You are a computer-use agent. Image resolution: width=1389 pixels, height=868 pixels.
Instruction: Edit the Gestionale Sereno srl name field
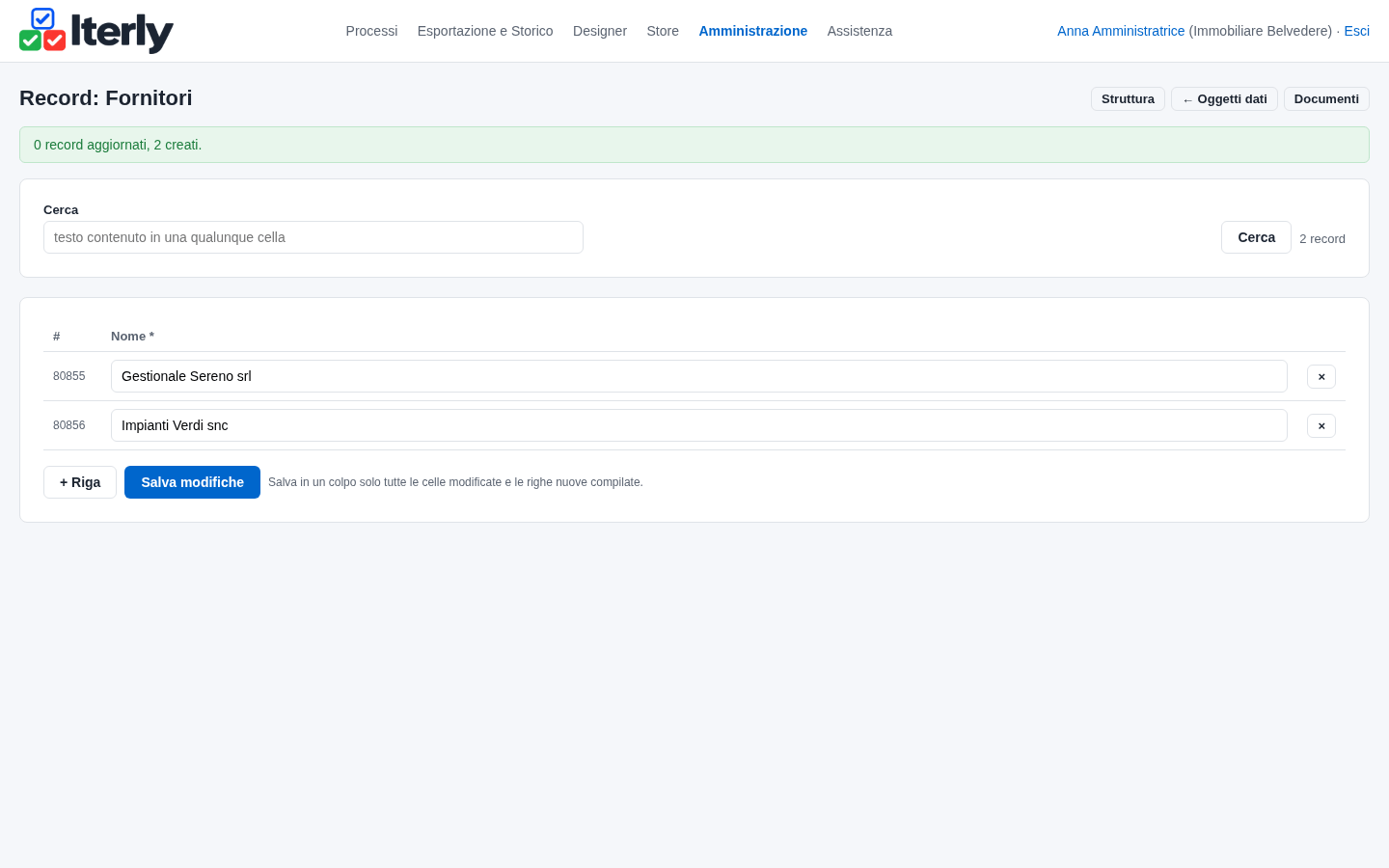699,376
